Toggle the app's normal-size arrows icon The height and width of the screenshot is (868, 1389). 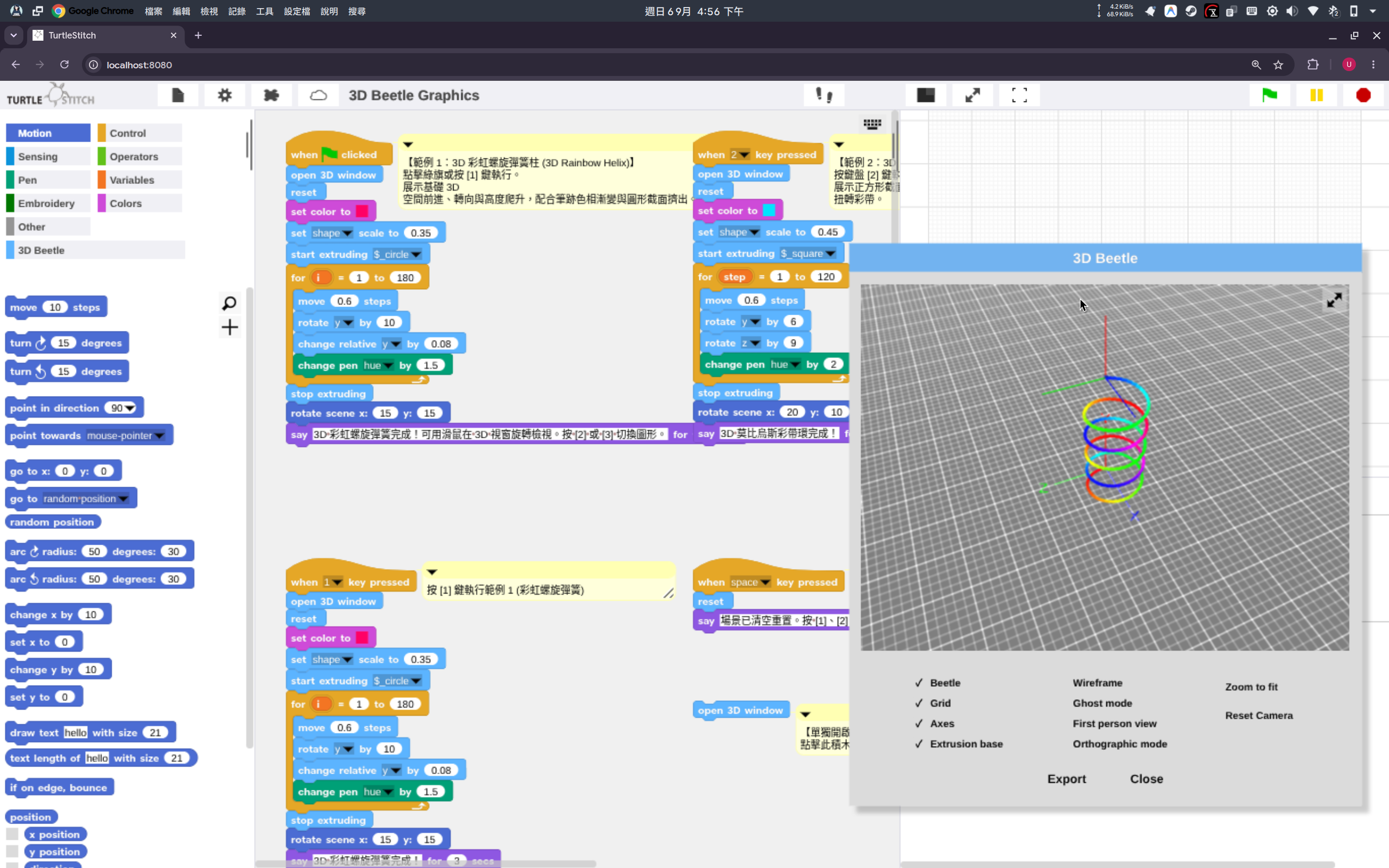(x=972, y=95)
